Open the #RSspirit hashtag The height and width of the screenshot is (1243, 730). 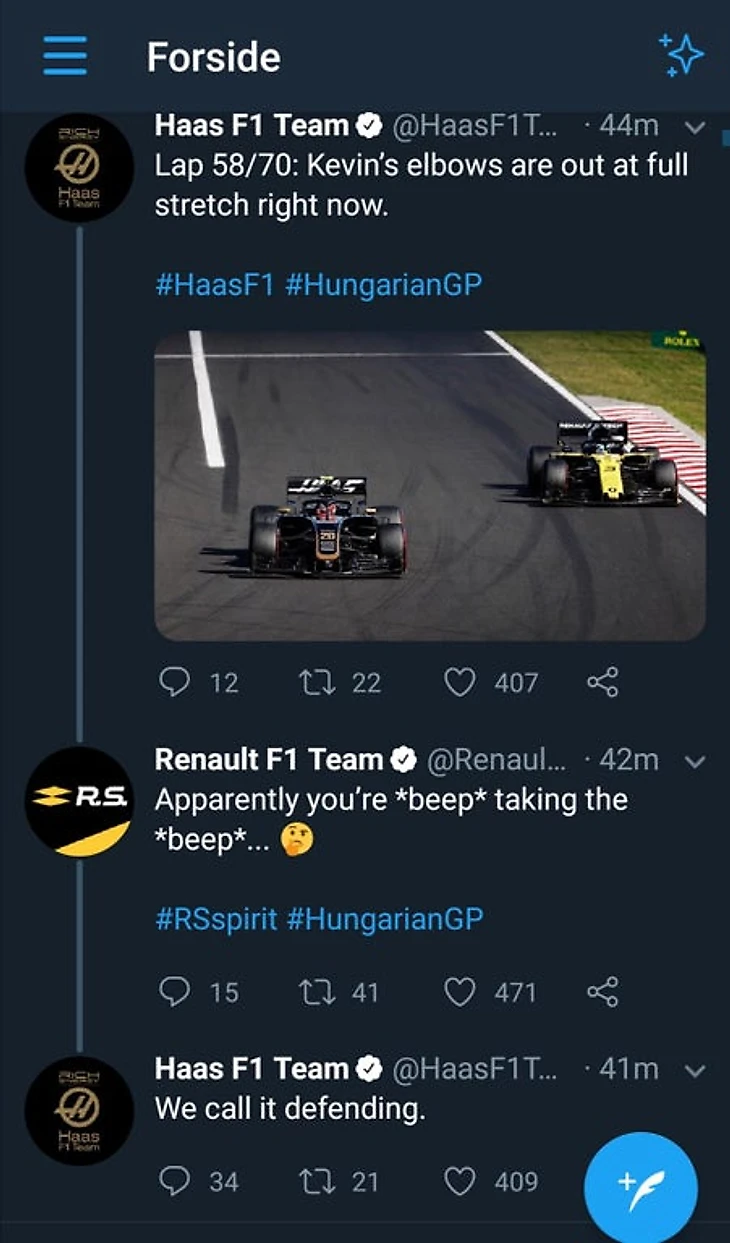click(216, 918)
